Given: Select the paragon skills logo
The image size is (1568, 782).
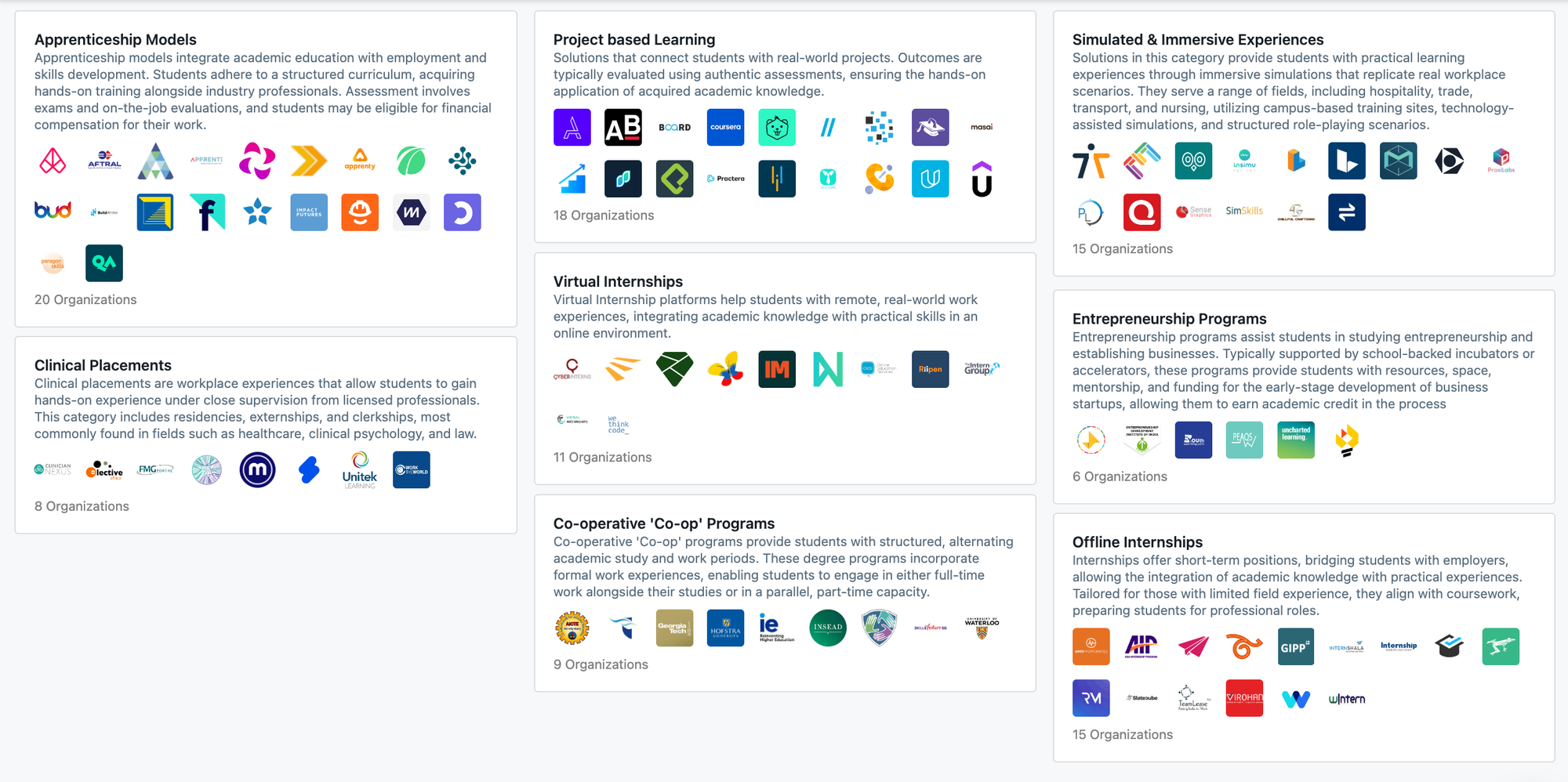Looking at the screenshot, I should (x=53, y=263).
